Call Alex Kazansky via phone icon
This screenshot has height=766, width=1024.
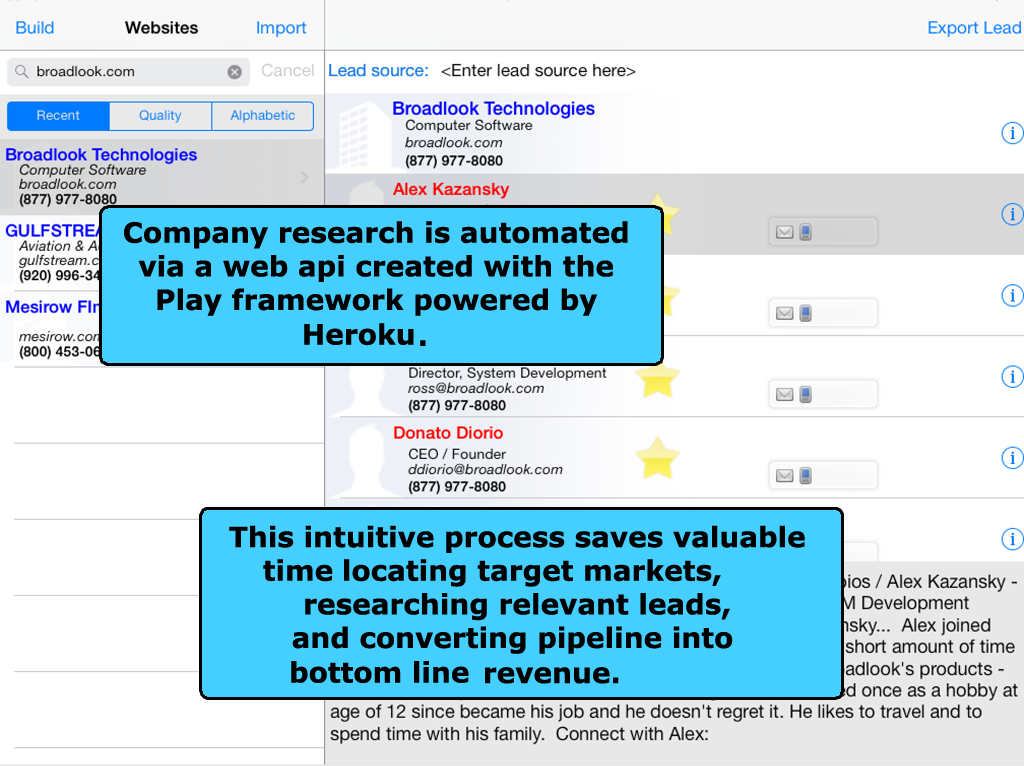pos(806,232)
